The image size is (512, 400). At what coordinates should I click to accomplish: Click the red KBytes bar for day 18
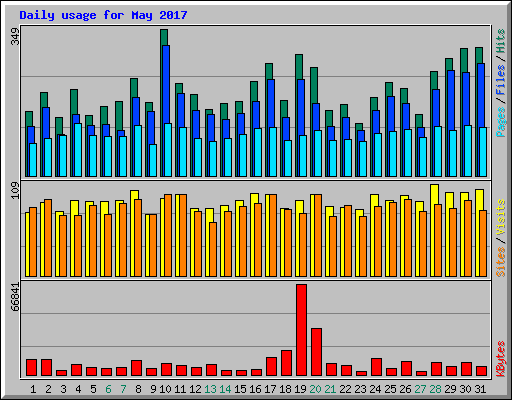point(286,363)
